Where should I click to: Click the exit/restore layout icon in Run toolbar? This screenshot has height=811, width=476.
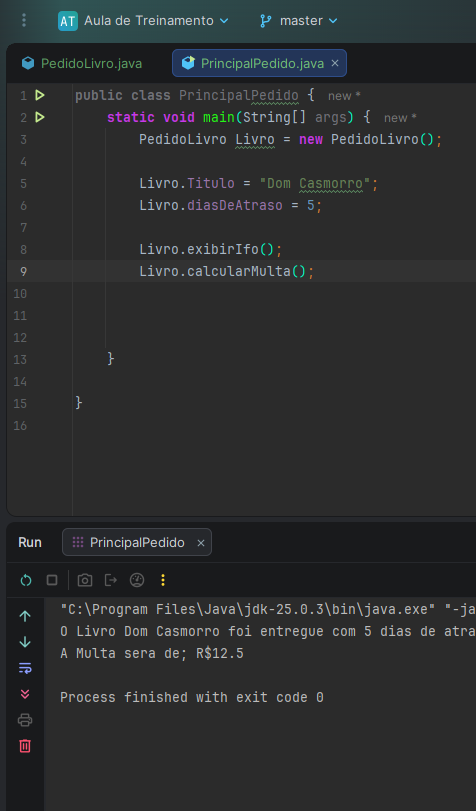pos(111,580)
